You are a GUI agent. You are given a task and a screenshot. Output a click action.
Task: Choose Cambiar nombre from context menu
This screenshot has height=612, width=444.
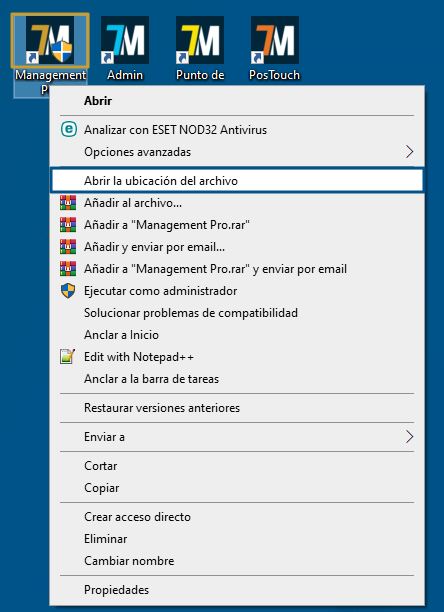[237, 561]
